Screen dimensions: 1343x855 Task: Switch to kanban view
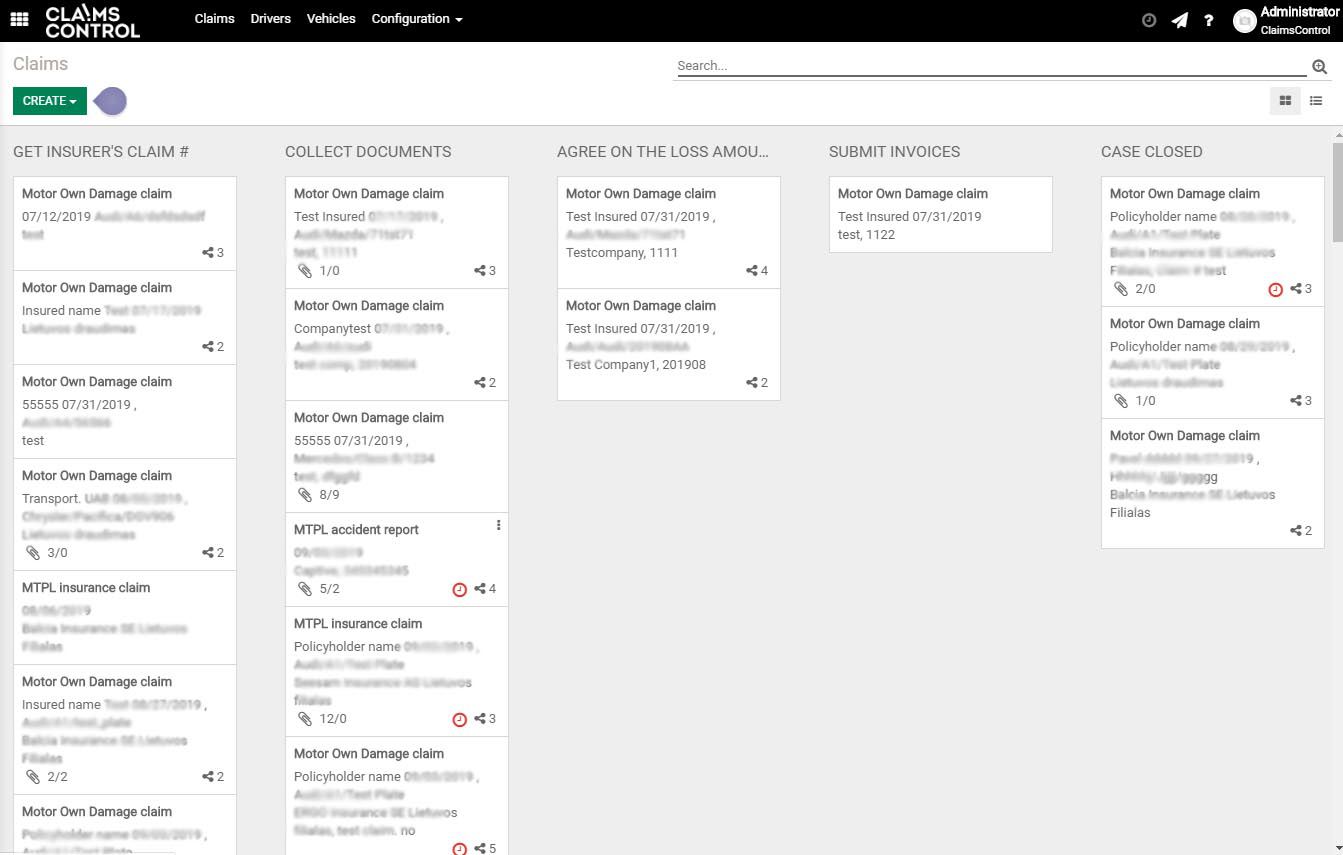(1285, 100)
